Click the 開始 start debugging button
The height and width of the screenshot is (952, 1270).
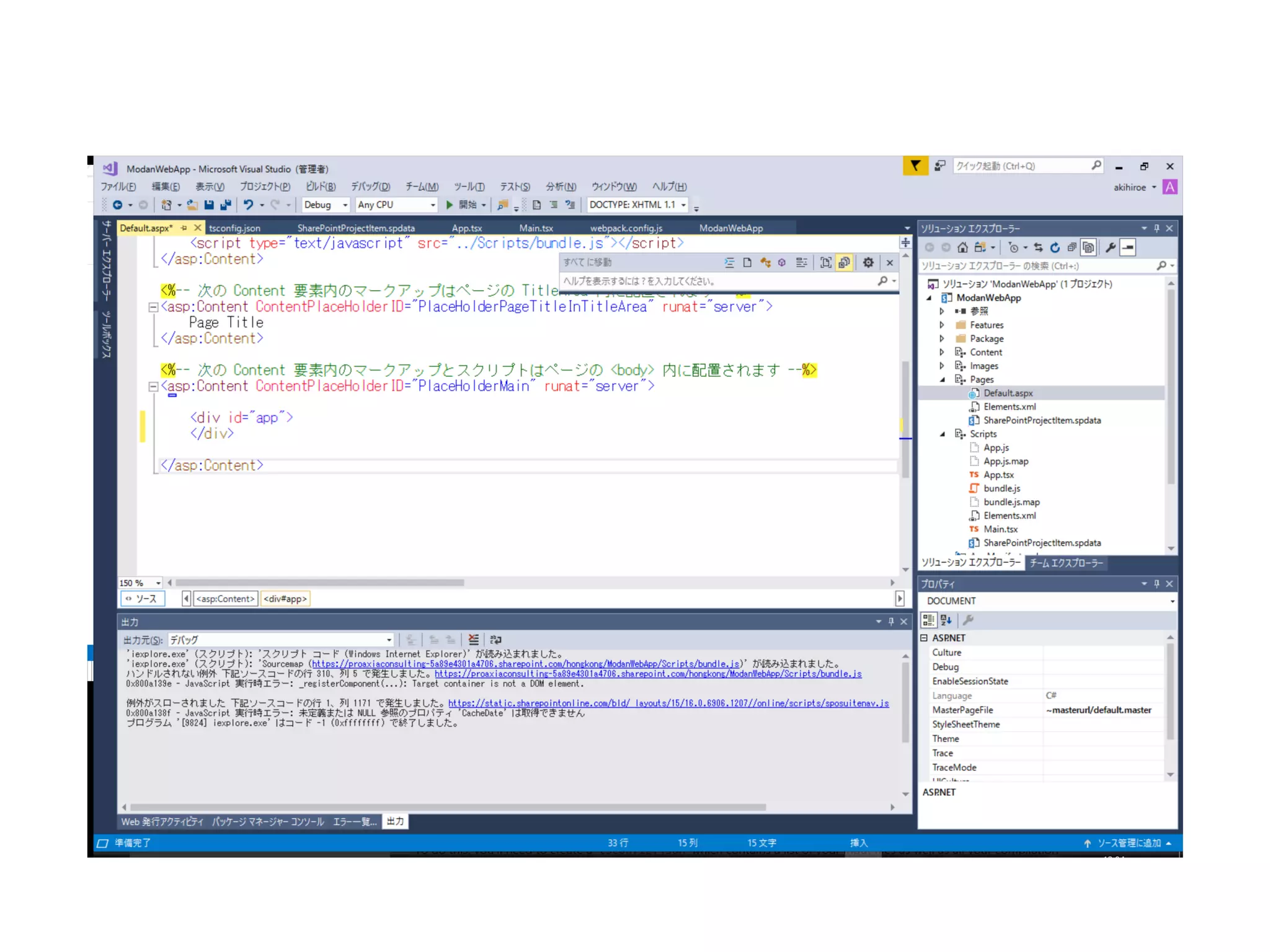click(461, 205)
